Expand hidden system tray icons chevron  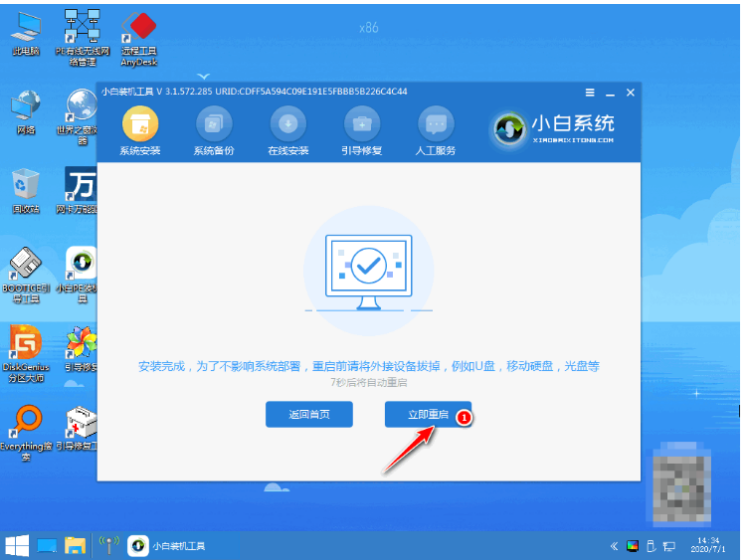pos(614,546)
